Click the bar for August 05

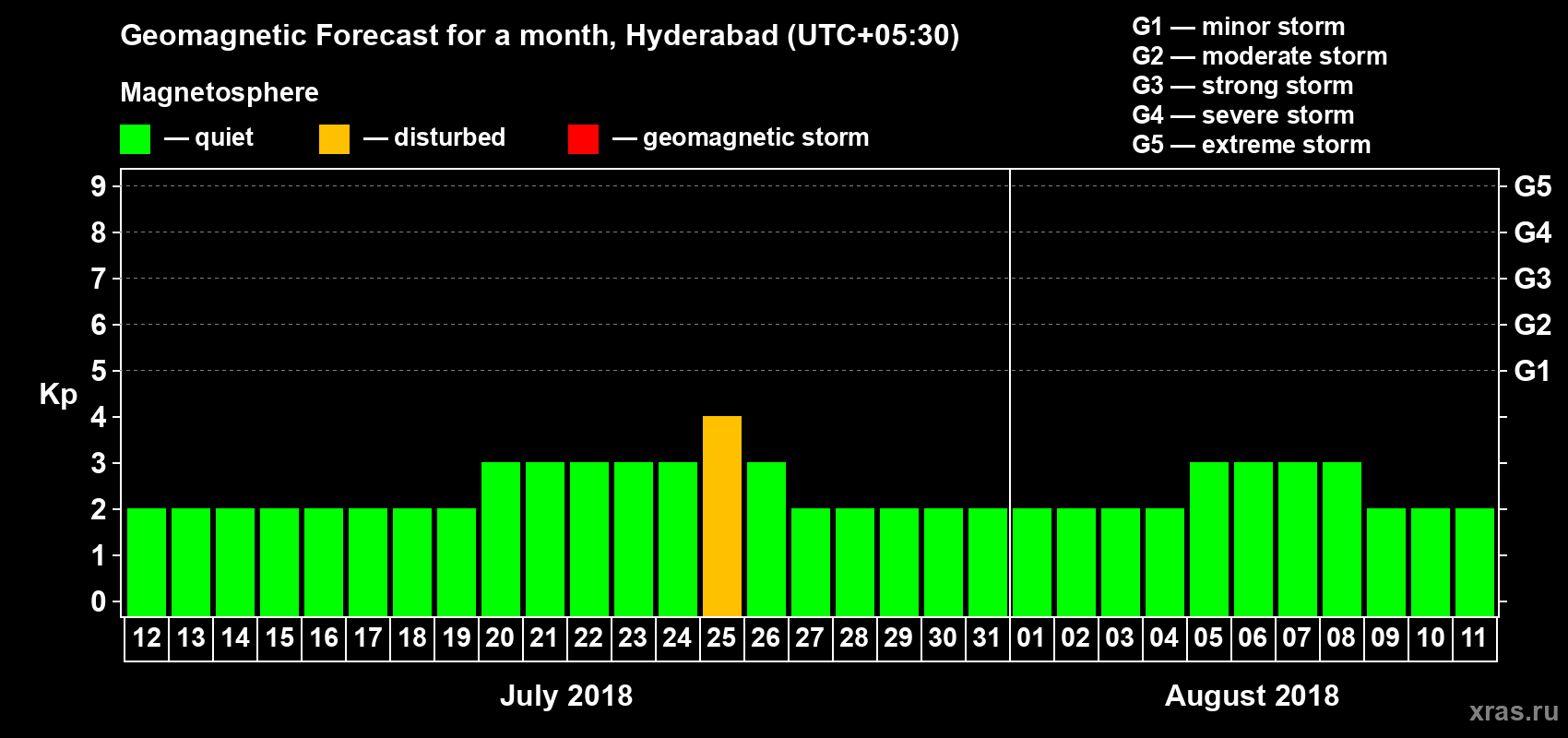click(x=1209, y=539)
